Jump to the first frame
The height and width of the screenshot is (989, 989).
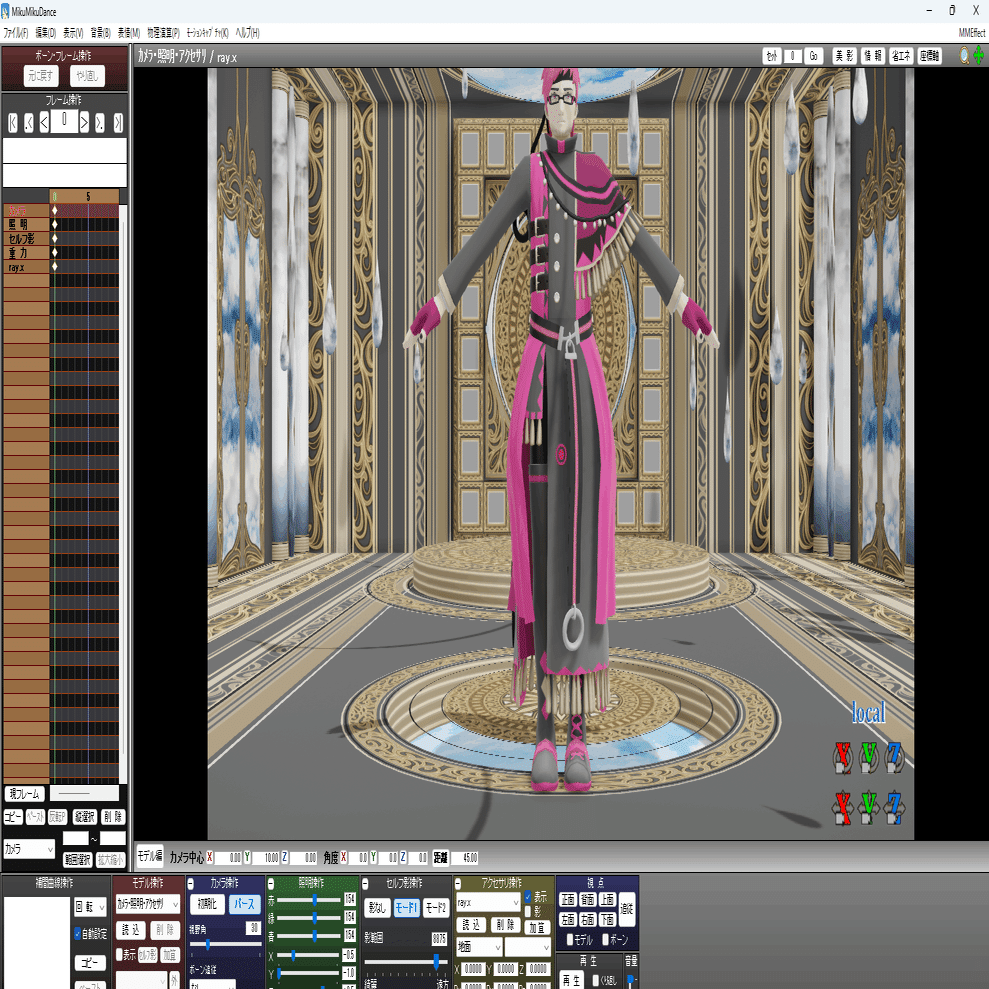click(x=13, y=123)
